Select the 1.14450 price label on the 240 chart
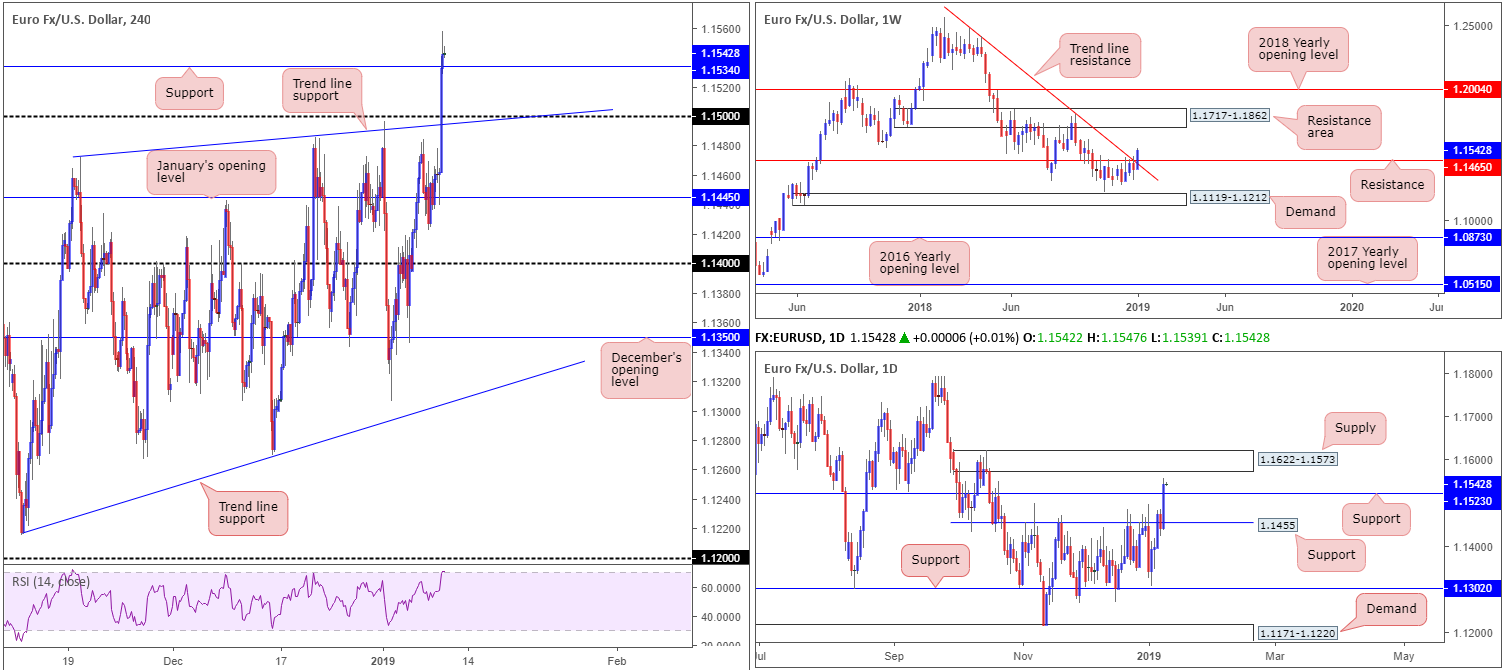Image resolution: width=1505 pixels, height=670 pixels. [718, 198]
